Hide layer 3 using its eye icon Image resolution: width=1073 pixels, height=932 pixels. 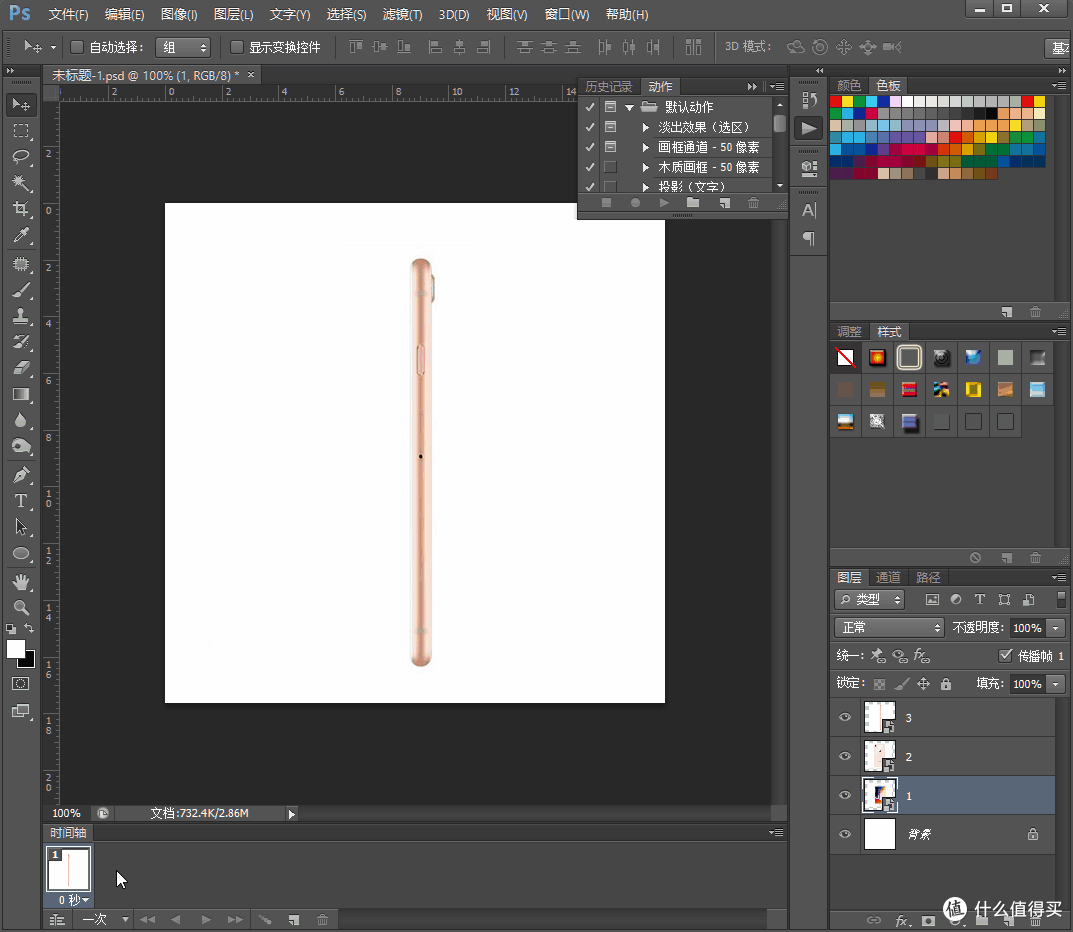click(845, 717)
